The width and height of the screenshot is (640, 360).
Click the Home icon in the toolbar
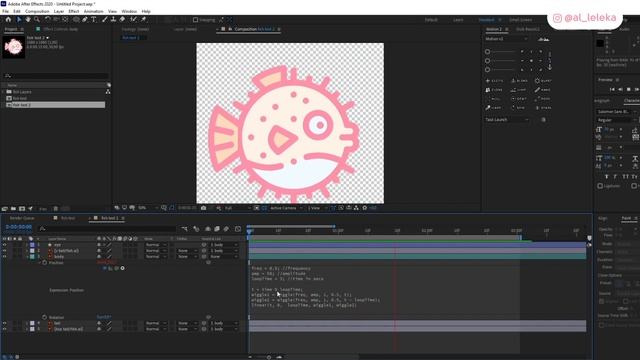(8, 20)
